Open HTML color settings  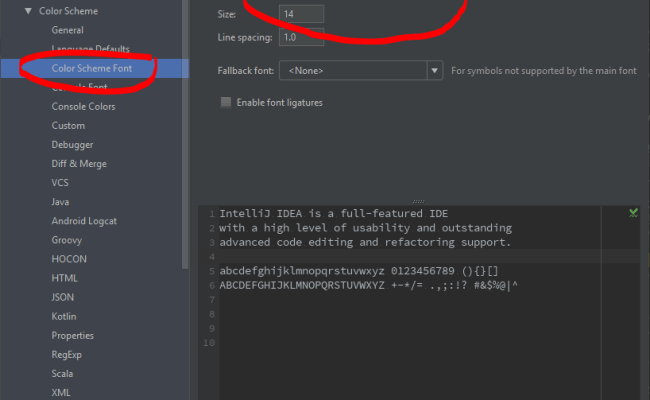(x=64, y=278)
